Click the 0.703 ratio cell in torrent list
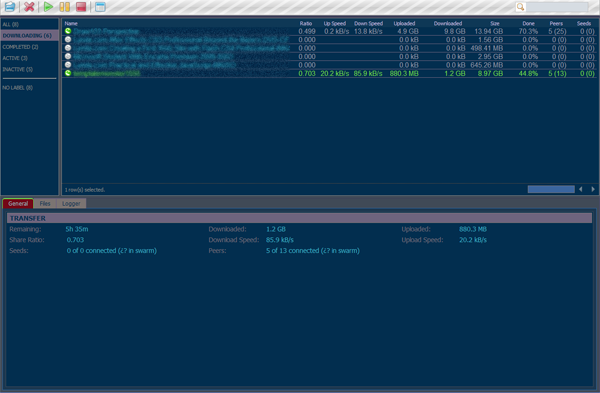 click(x=307, y=73)
